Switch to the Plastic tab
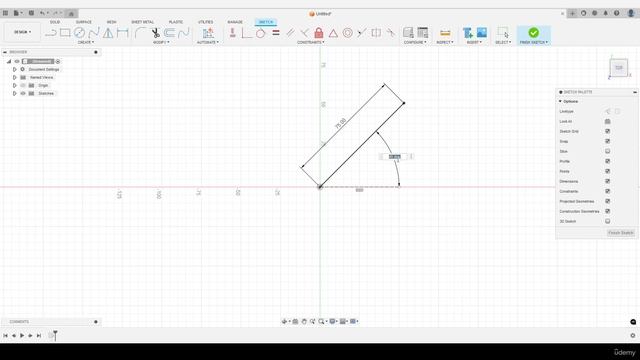 176,22
